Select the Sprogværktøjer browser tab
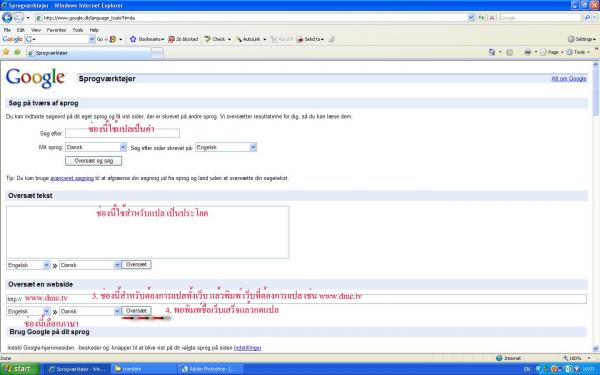The width and height of the screenshot is (600, 375). 89,53
